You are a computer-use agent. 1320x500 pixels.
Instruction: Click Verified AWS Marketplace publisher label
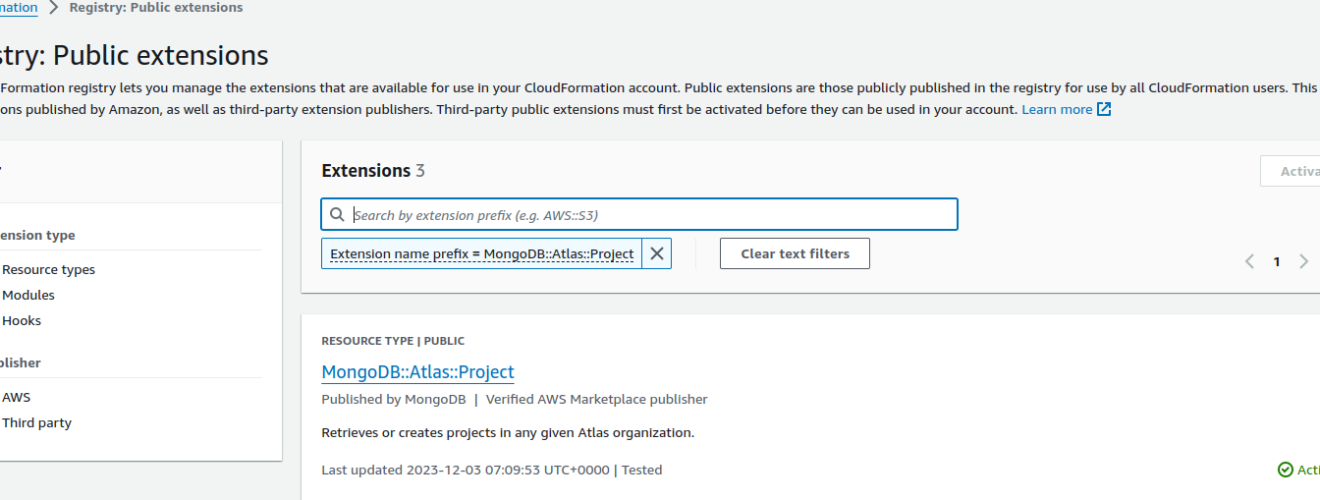click(x=597, y=399)
